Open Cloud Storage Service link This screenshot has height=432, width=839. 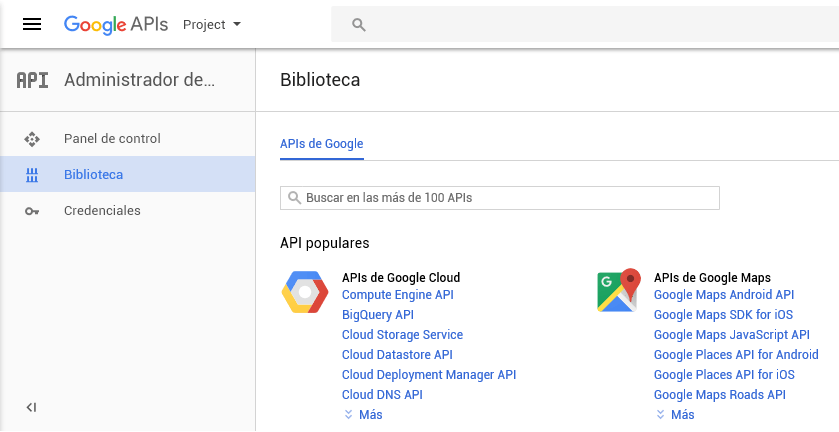point(402,335)
